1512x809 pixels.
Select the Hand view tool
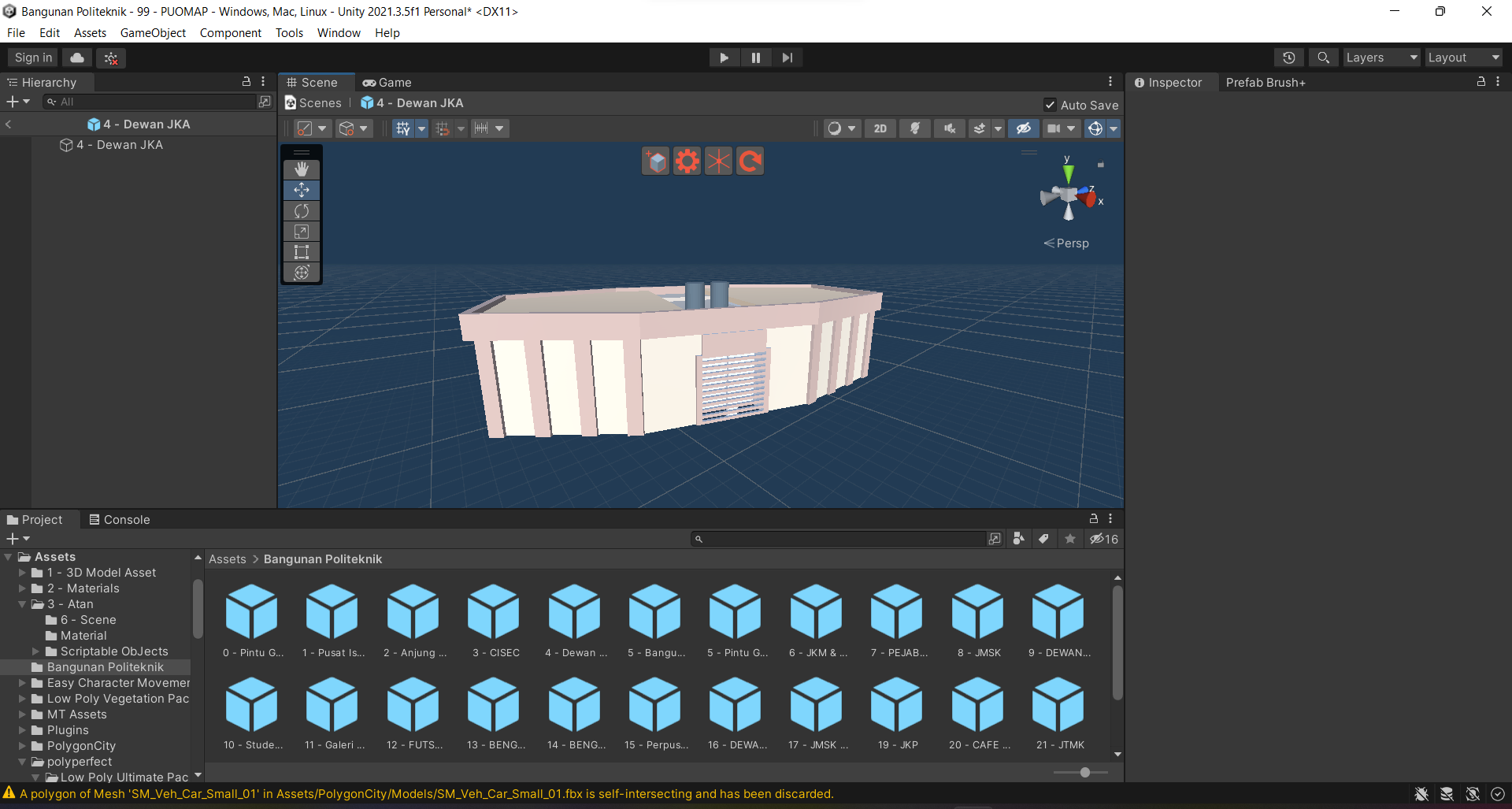(x=301, y=169)
